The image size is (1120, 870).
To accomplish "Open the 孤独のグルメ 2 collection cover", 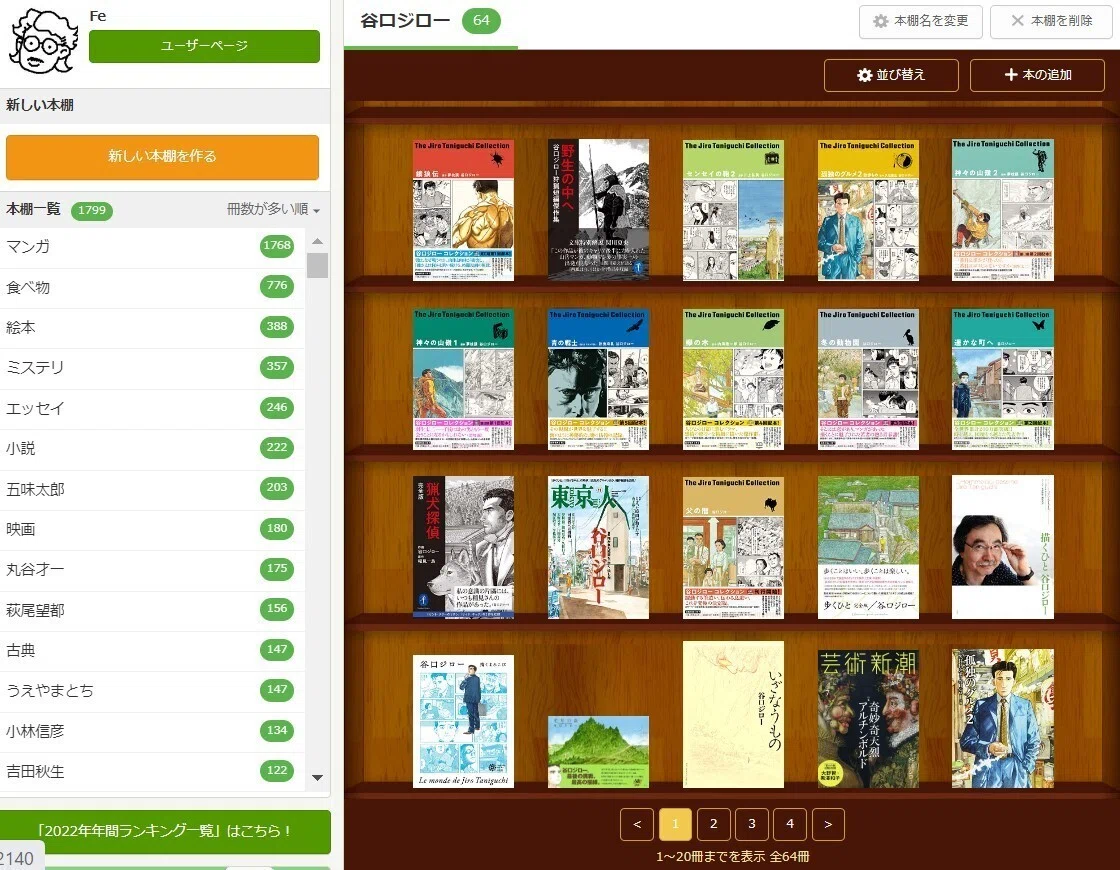I will tap(869, 210).
